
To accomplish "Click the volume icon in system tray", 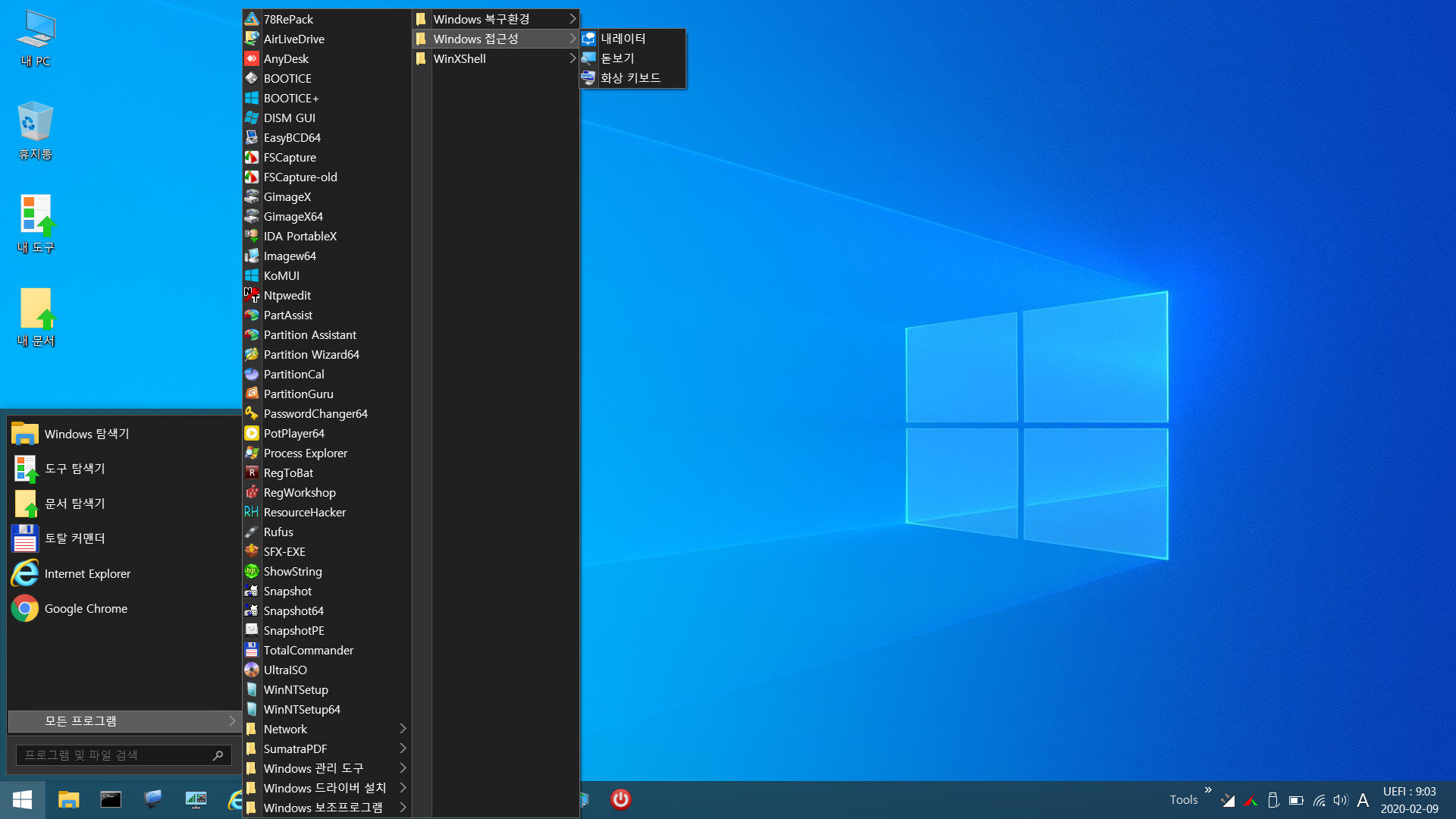I will point(1341,800).
